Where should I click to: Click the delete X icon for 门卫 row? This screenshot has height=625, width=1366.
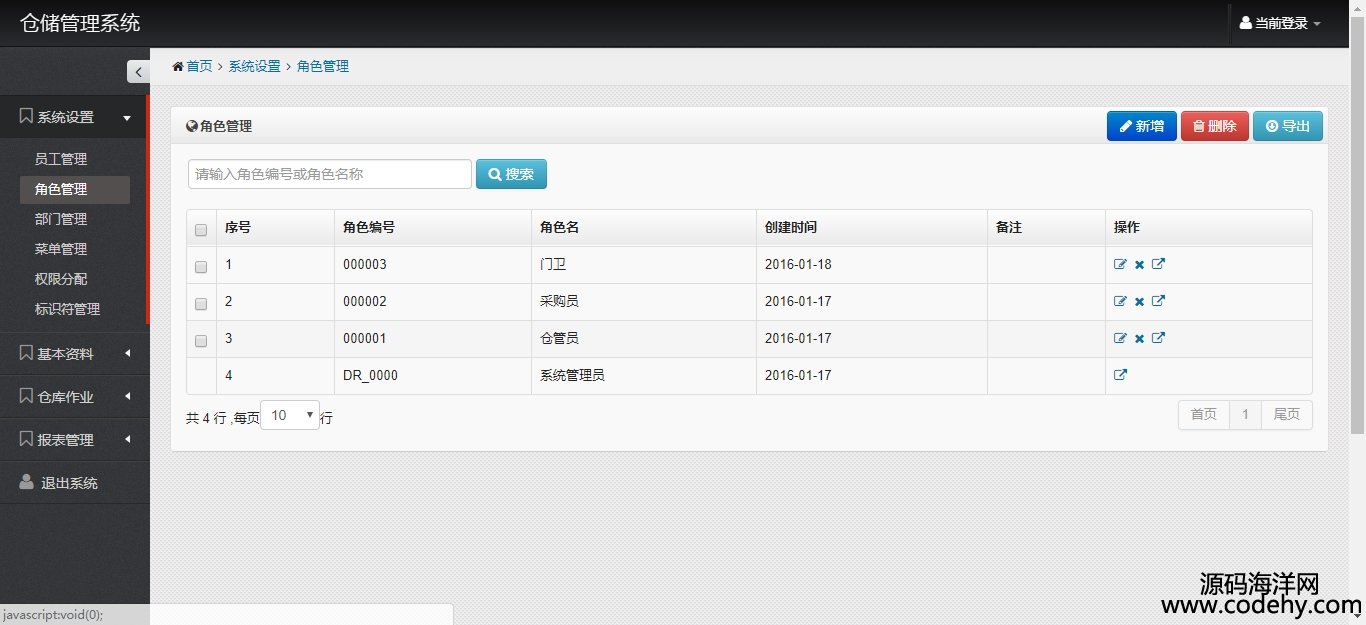point(1139,265)
